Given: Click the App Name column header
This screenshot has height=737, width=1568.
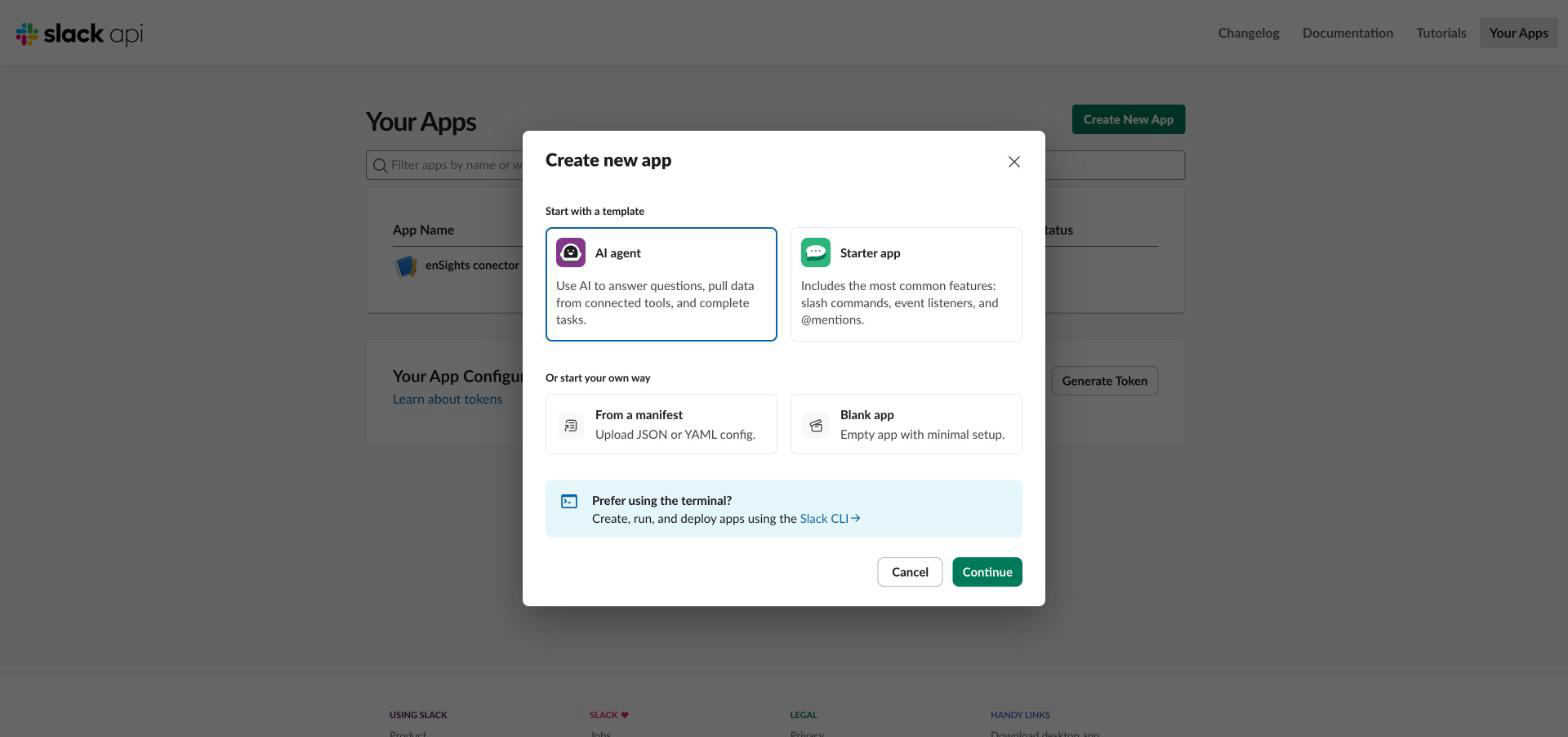Looking at the screenshot, I should 423,230.
